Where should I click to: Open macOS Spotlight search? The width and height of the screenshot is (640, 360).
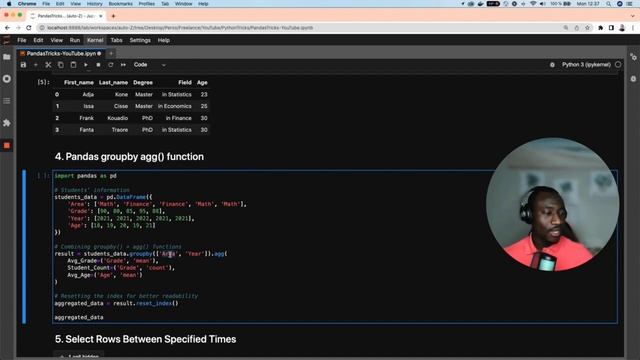pos(609,4)
